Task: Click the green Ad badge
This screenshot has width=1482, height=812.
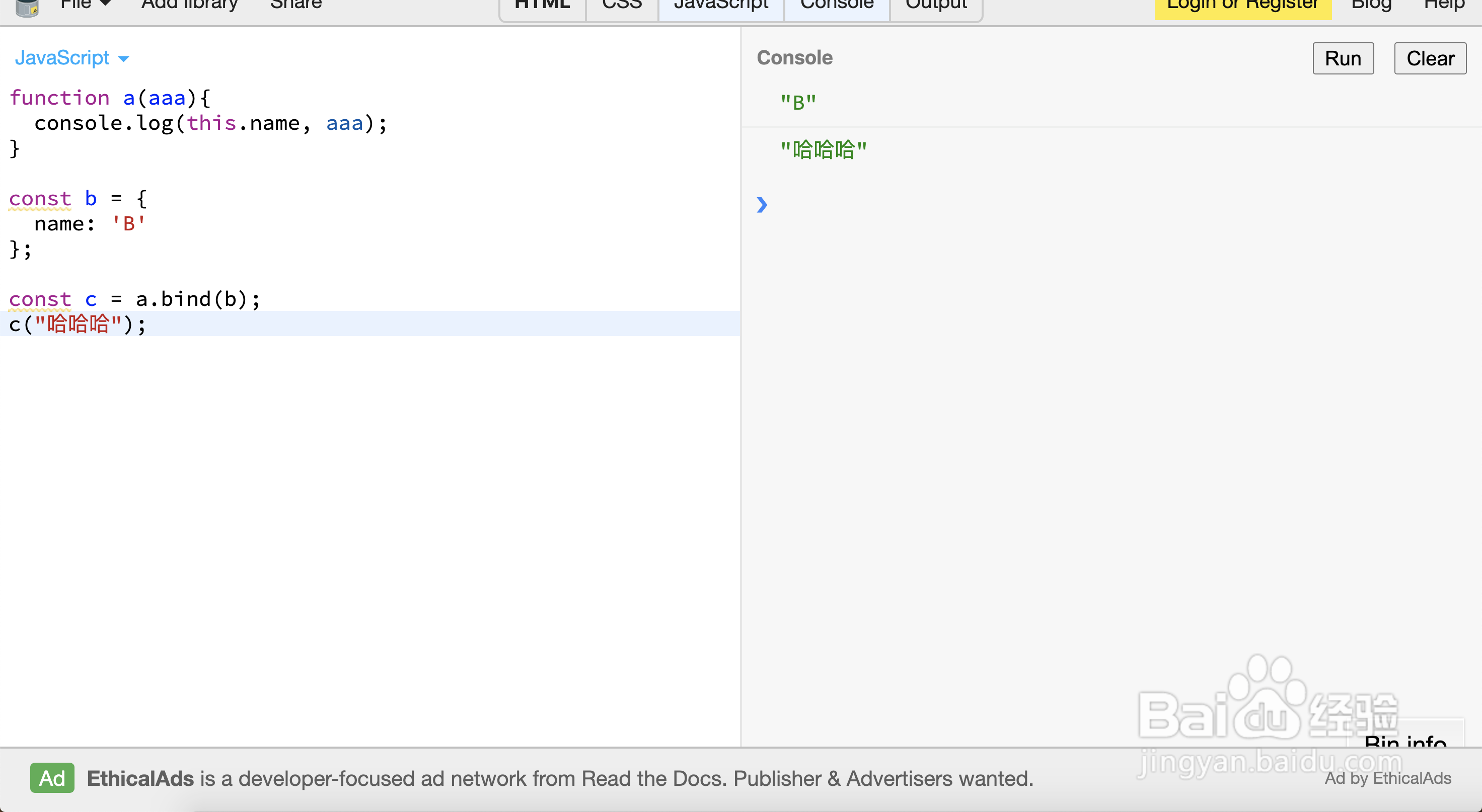Action: pyautogui.click(x=52, y=778)
